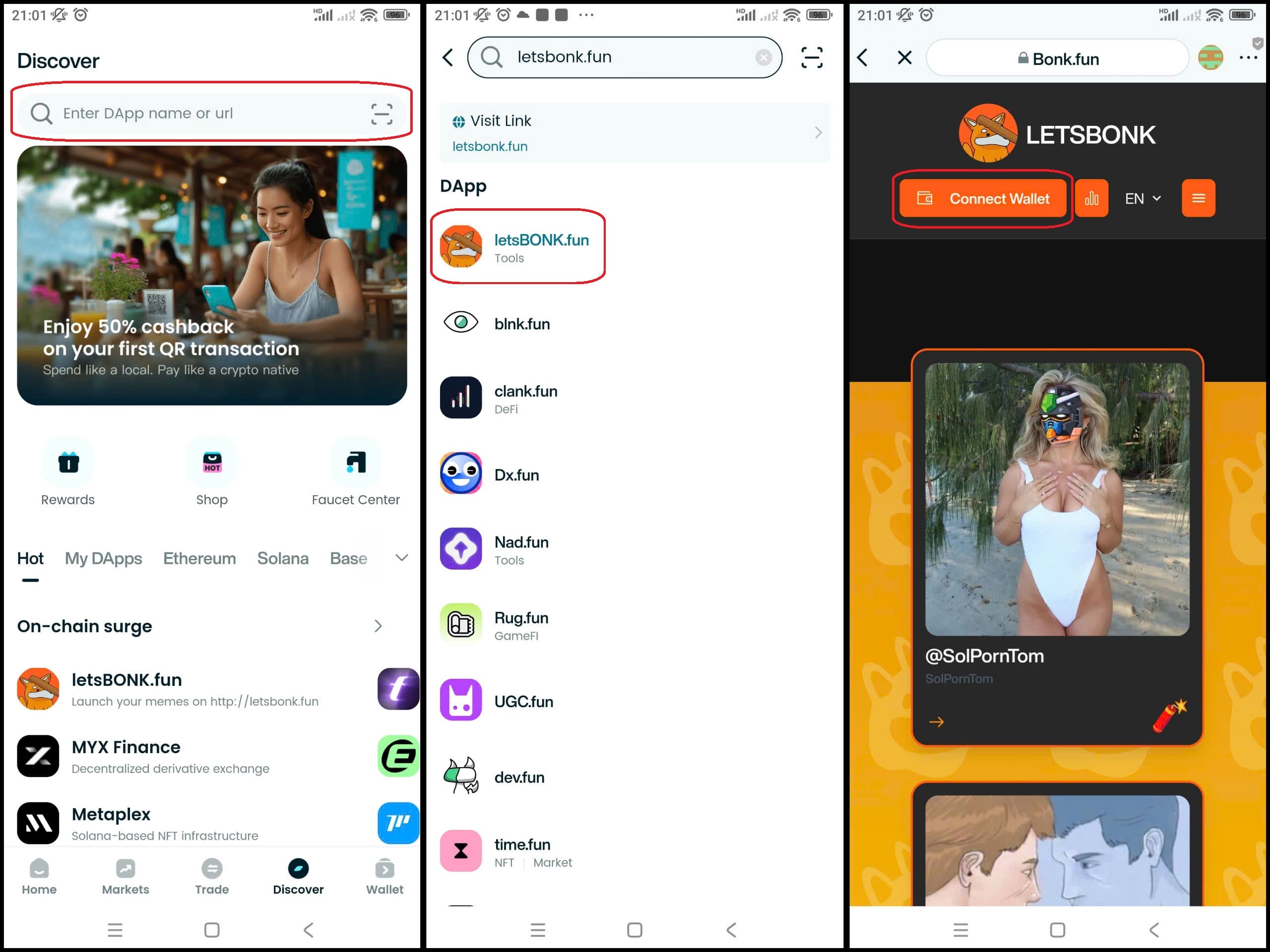Click the Enter DApp name or url field
Screen dimensions: 1270x952
[212, 114]
